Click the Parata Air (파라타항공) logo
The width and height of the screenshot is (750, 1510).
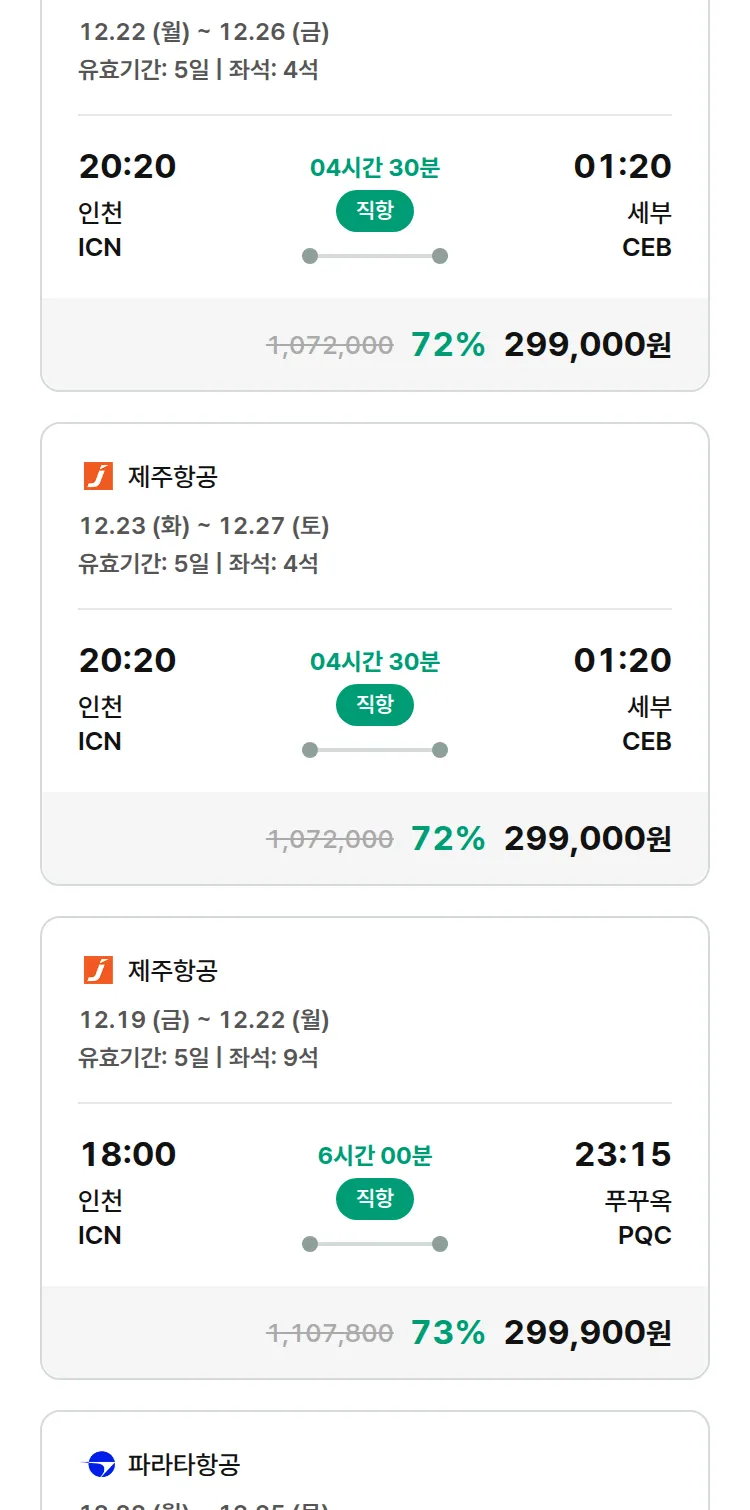point(98,1464)
